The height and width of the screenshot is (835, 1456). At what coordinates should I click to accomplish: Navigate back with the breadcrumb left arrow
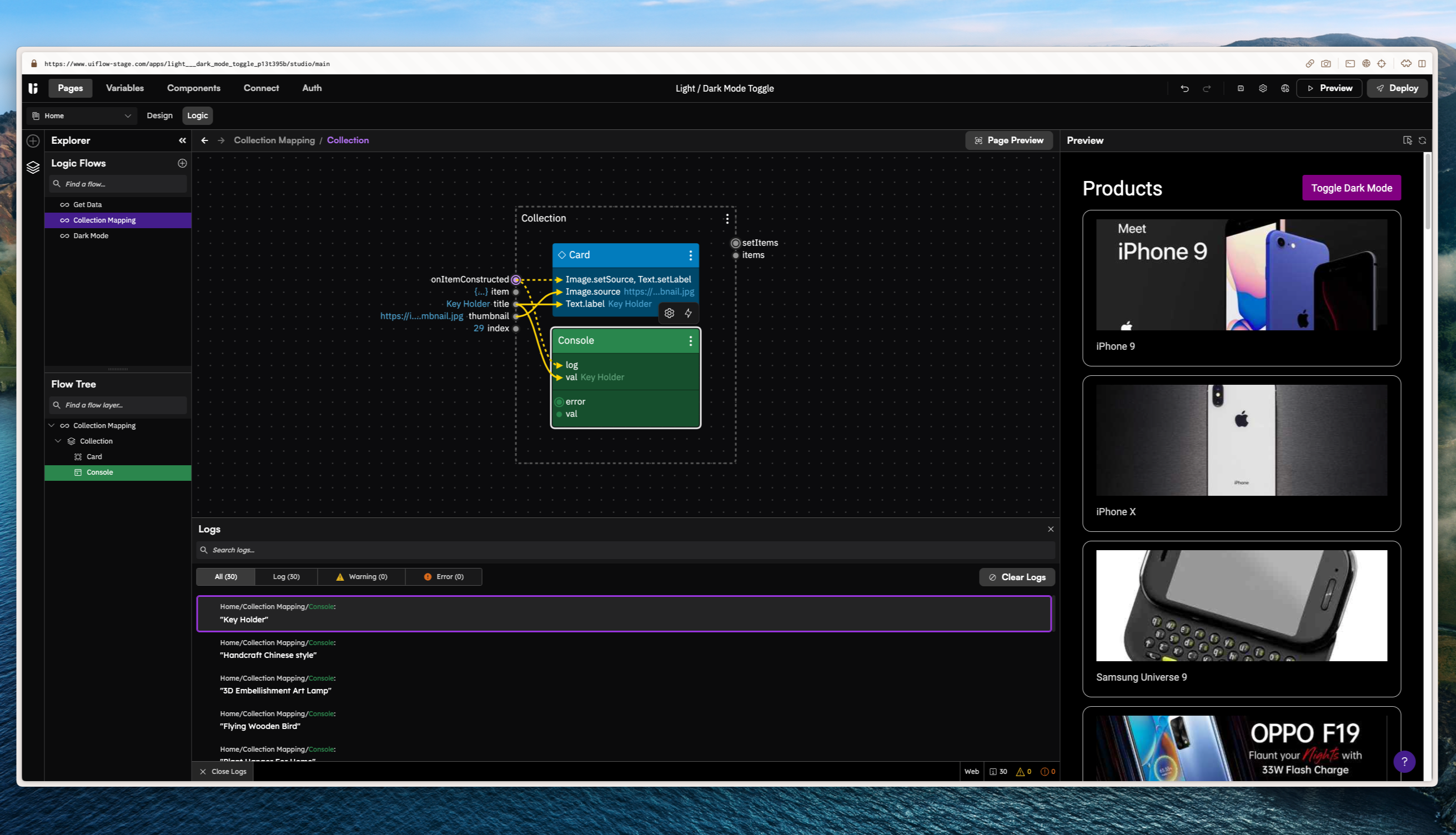click(205, 140)
